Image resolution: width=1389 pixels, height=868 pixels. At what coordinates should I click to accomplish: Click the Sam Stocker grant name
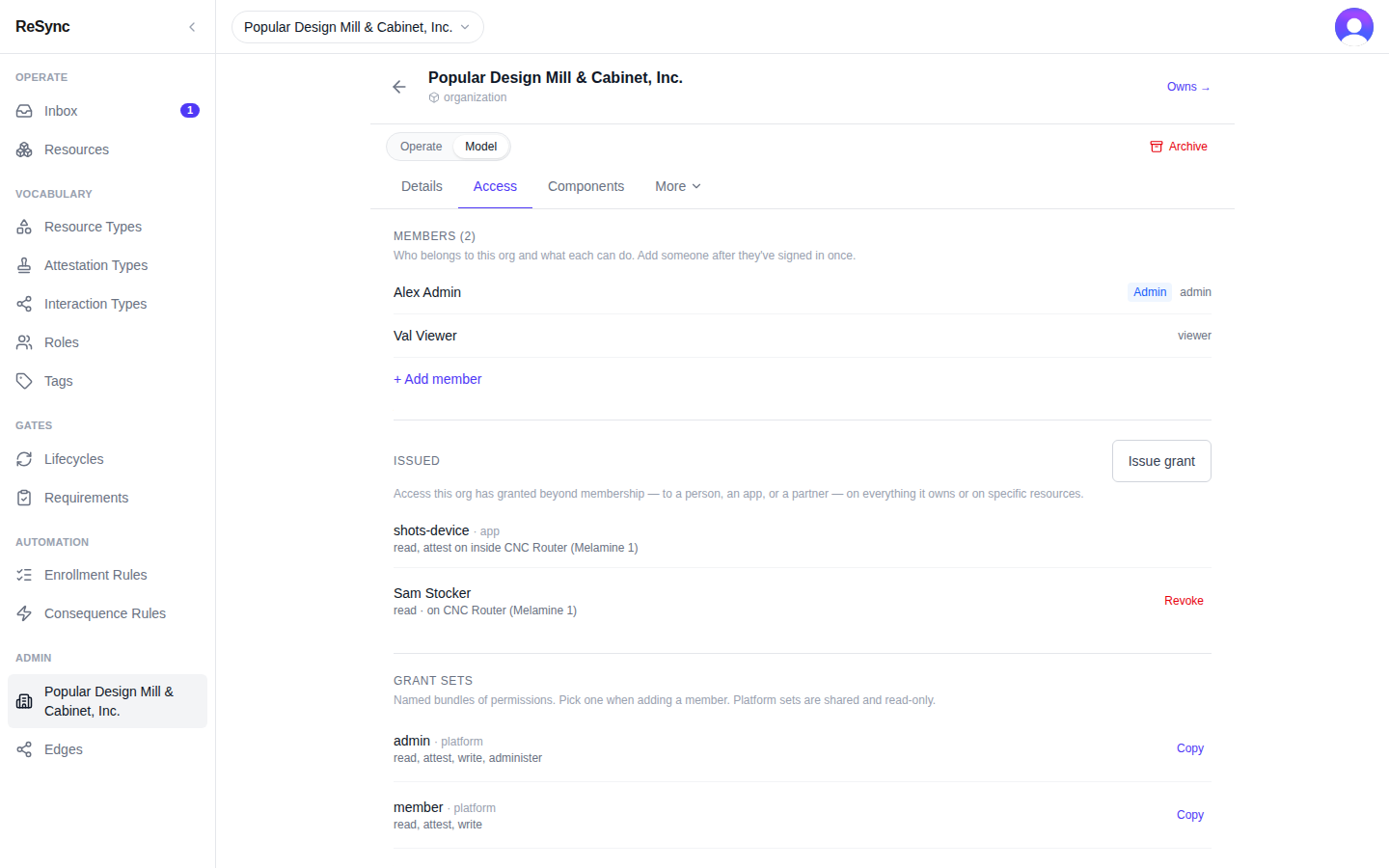pyautogui.click(x=432, y=593)
